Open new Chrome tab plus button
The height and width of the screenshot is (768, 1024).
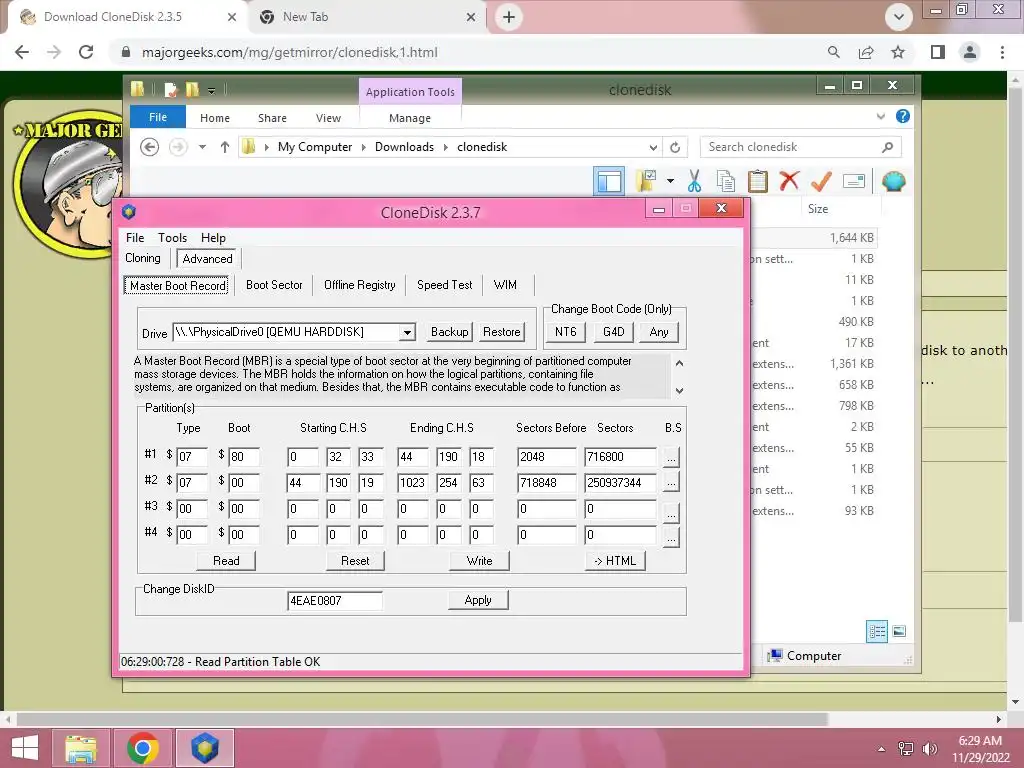click(x=509, y=17)
